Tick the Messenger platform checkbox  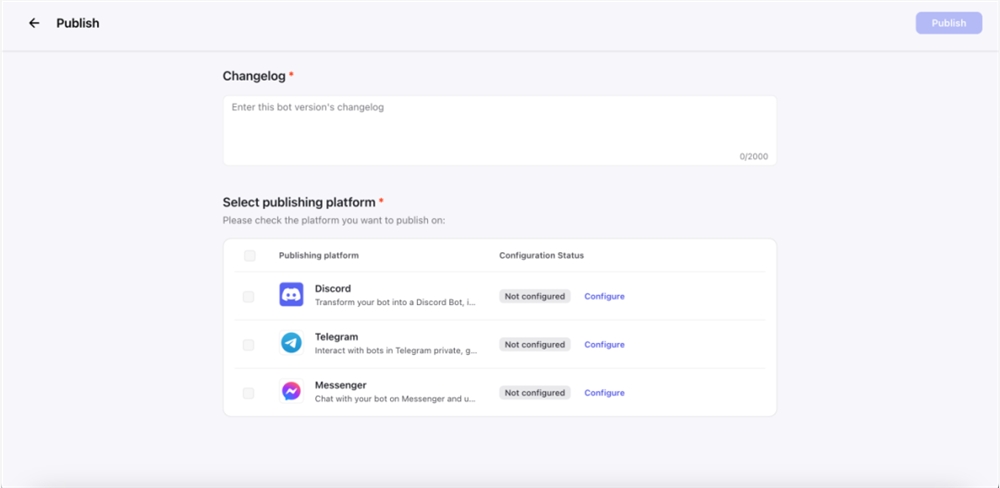tap(249, 393)
